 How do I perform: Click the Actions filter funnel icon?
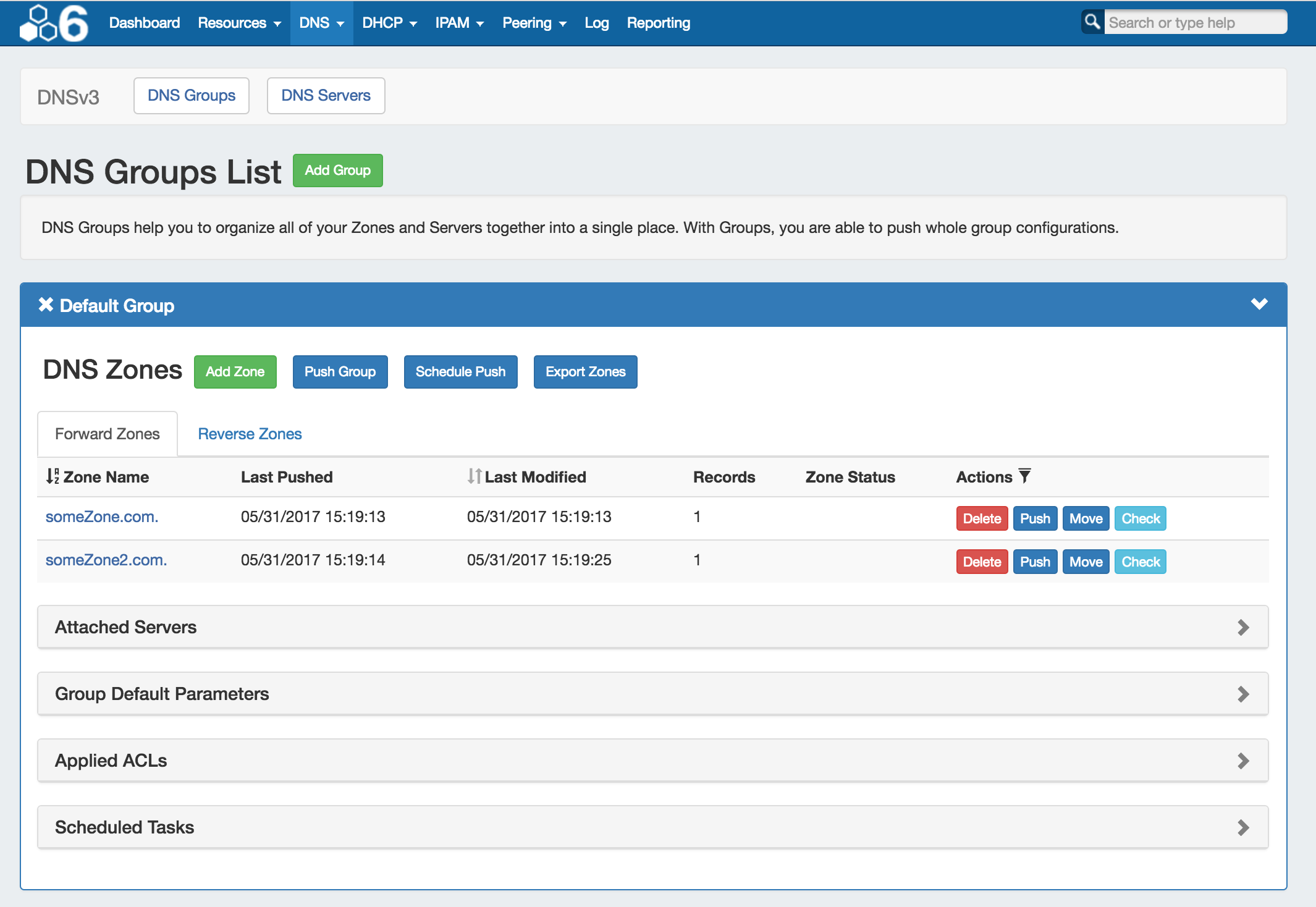1025,476
